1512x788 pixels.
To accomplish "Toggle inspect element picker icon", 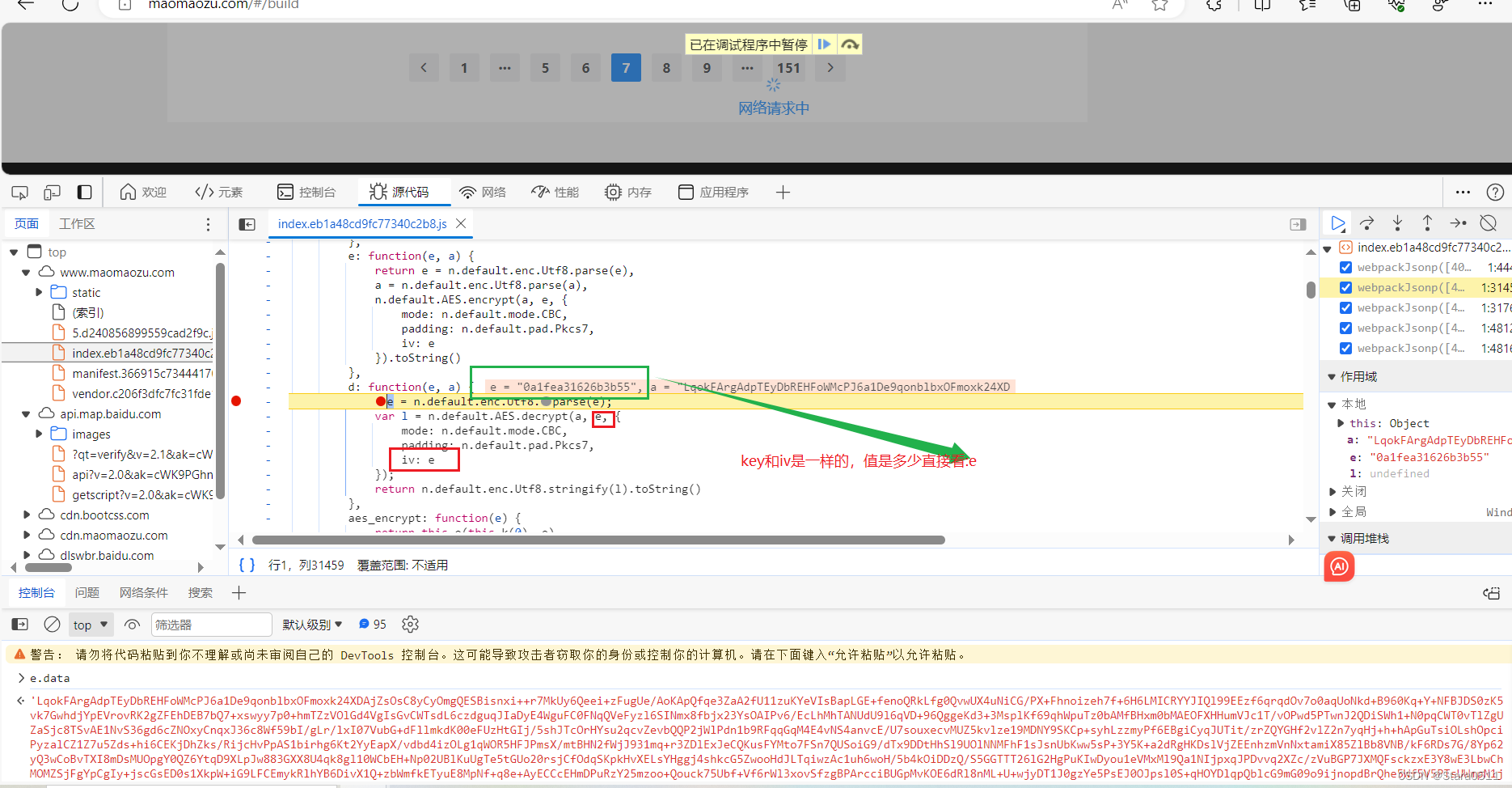I will click(x=20, y=193).
